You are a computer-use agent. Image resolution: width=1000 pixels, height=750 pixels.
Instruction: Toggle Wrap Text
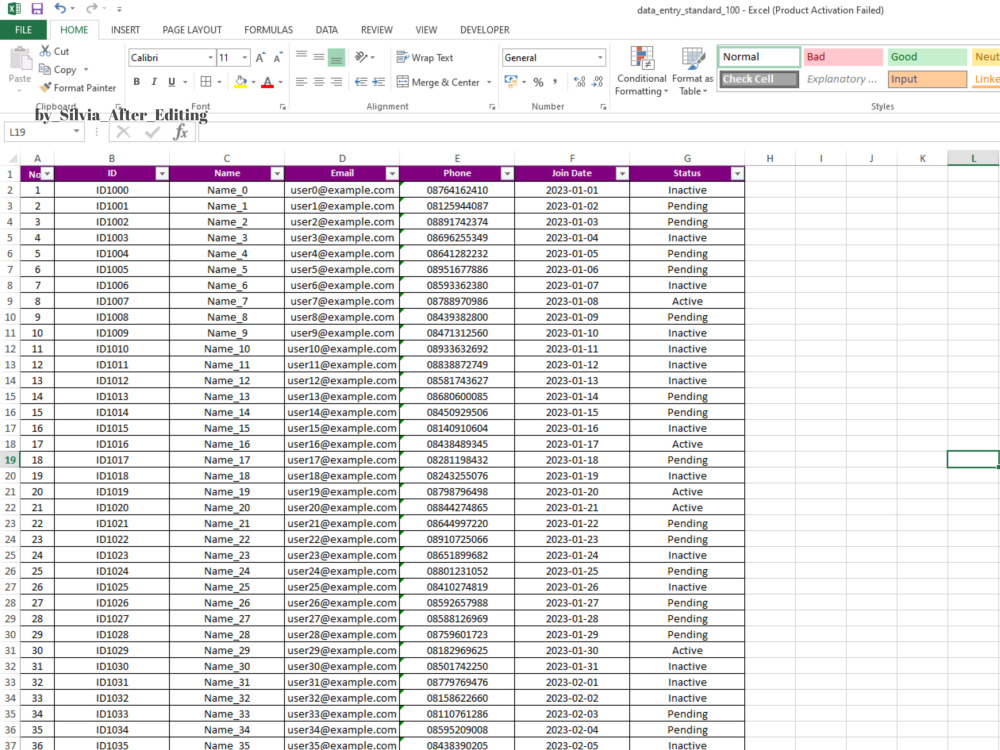pos(425,57)
